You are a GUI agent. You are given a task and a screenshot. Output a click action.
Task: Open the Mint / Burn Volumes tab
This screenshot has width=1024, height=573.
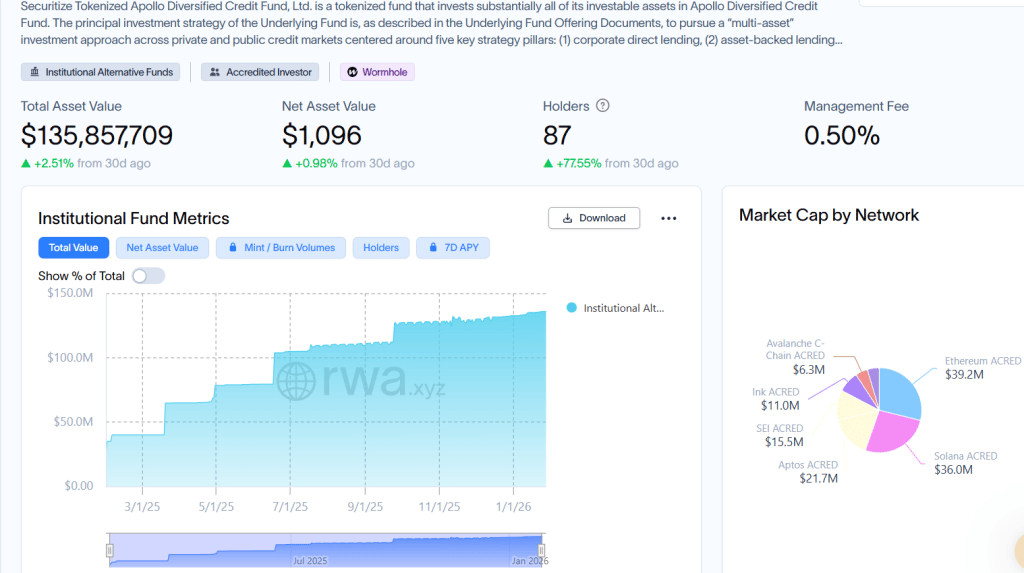tap(281, 248)
